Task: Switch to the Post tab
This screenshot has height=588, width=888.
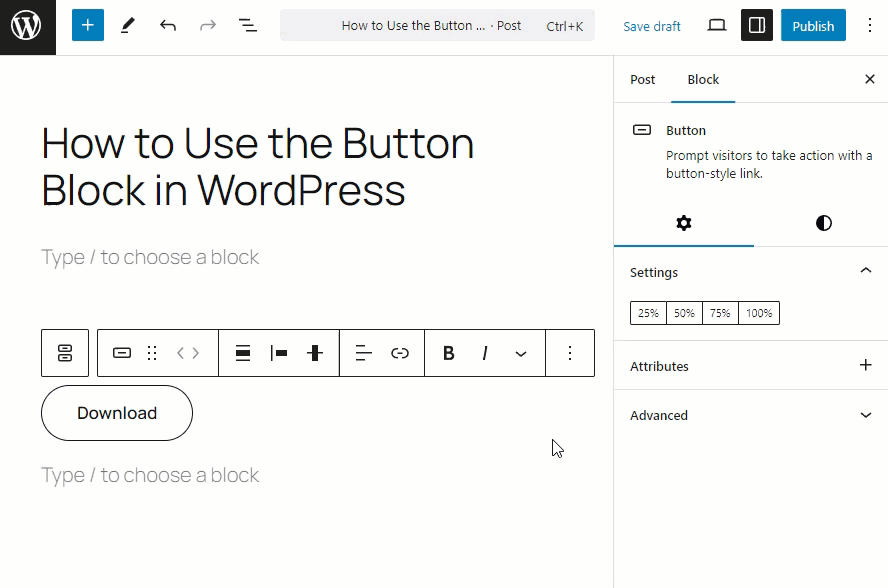Action: [642, 79]
